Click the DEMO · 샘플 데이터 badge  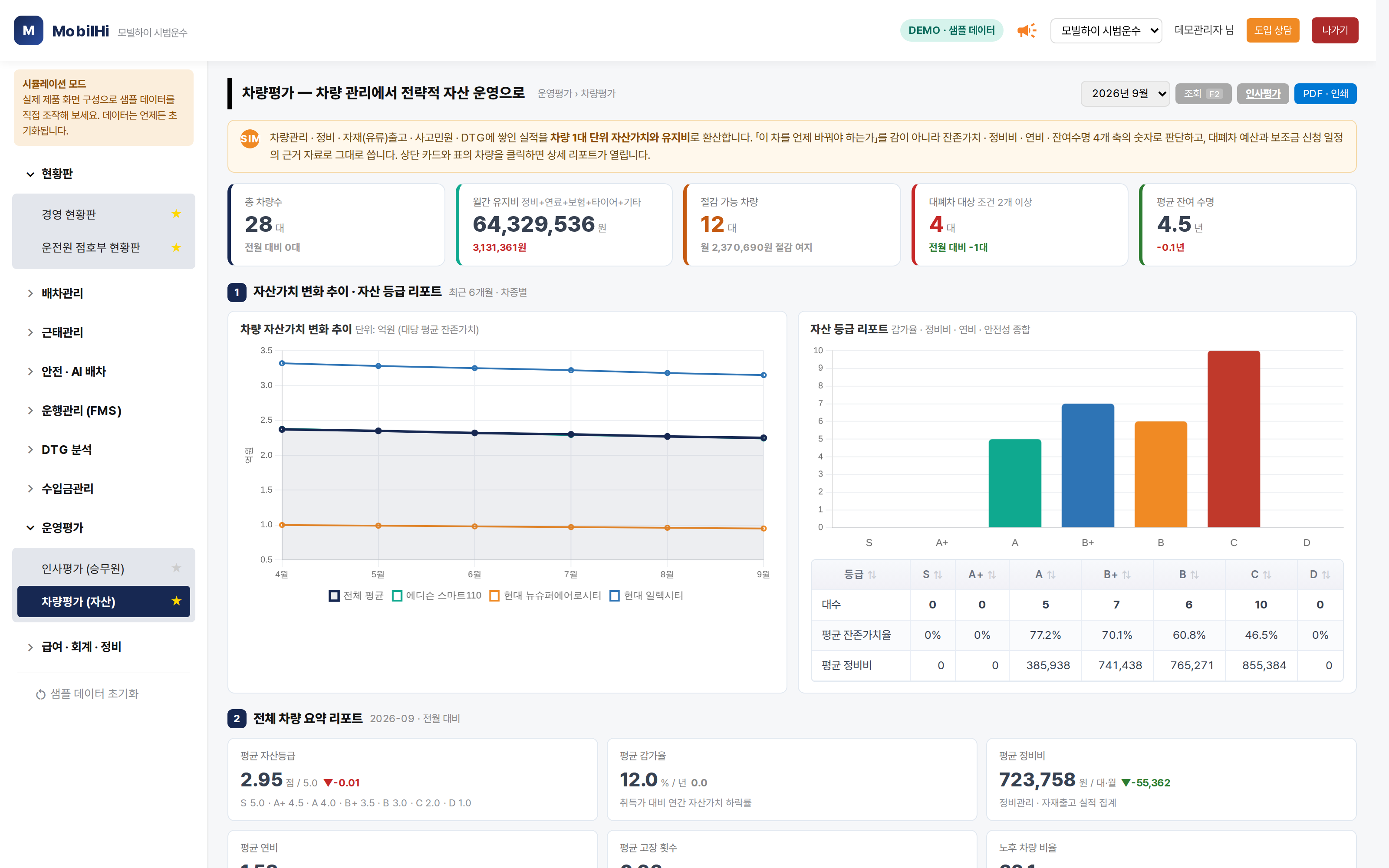click(951, 30)
